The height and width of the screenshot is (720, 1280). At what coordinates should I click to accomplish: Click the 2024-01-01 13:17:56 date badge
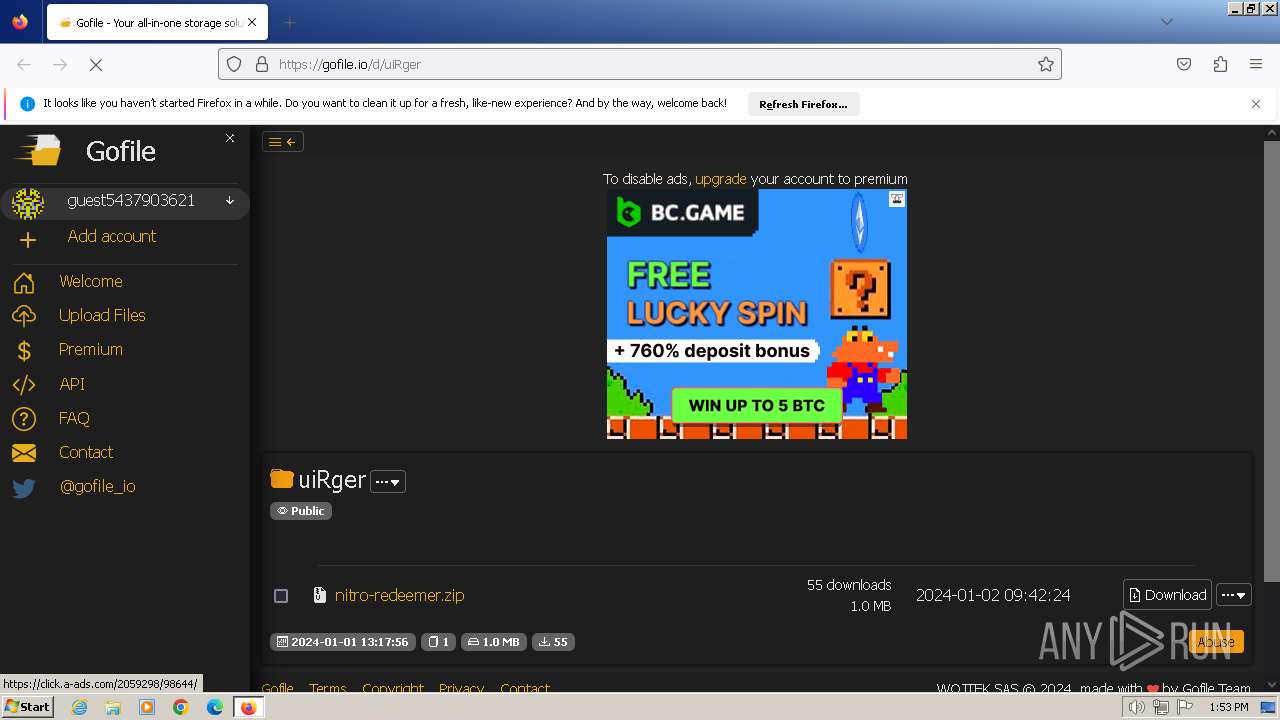pyautogui.click(x=341, y=642)
